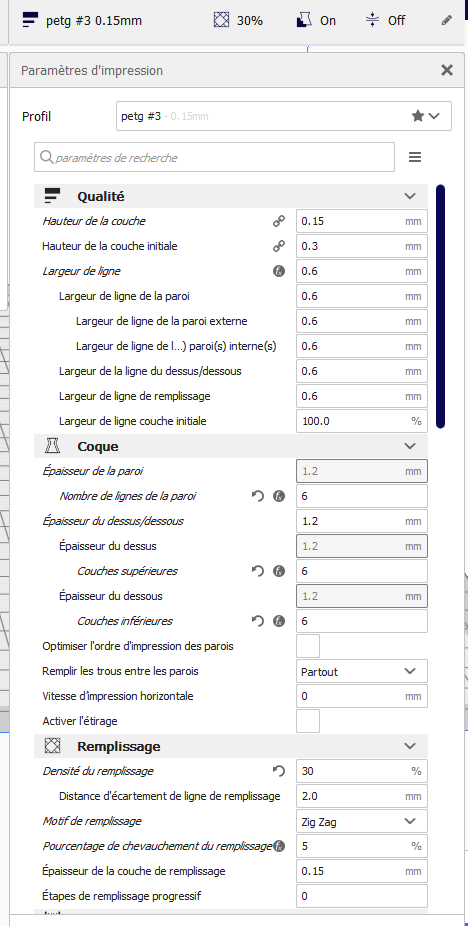Toggle the Activer l'étirage checkbox
The image size is (468, 926).
click(308, 721)
